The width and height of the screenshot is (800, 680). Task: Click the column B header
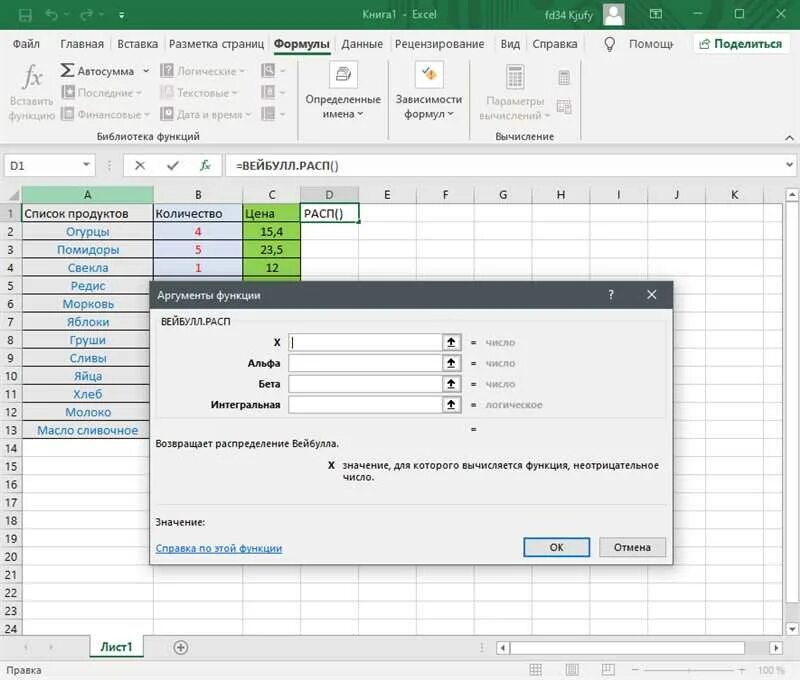click(x=198, y=194)
